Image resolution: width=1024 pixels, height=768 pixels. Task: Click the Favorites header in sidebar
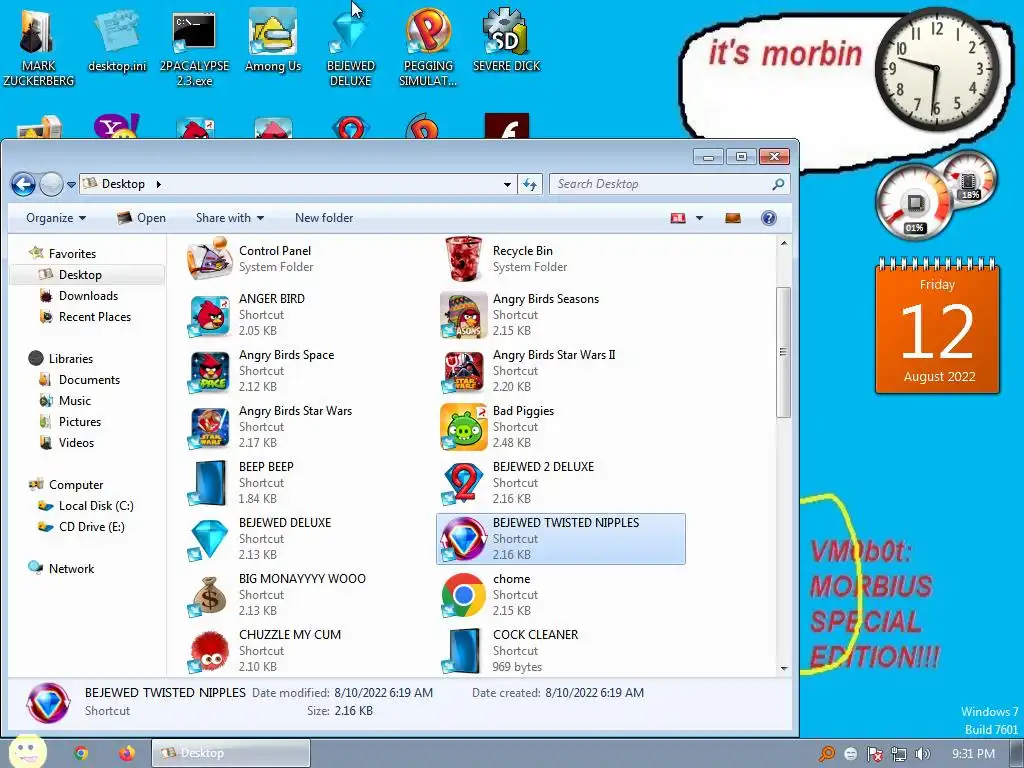72,253
